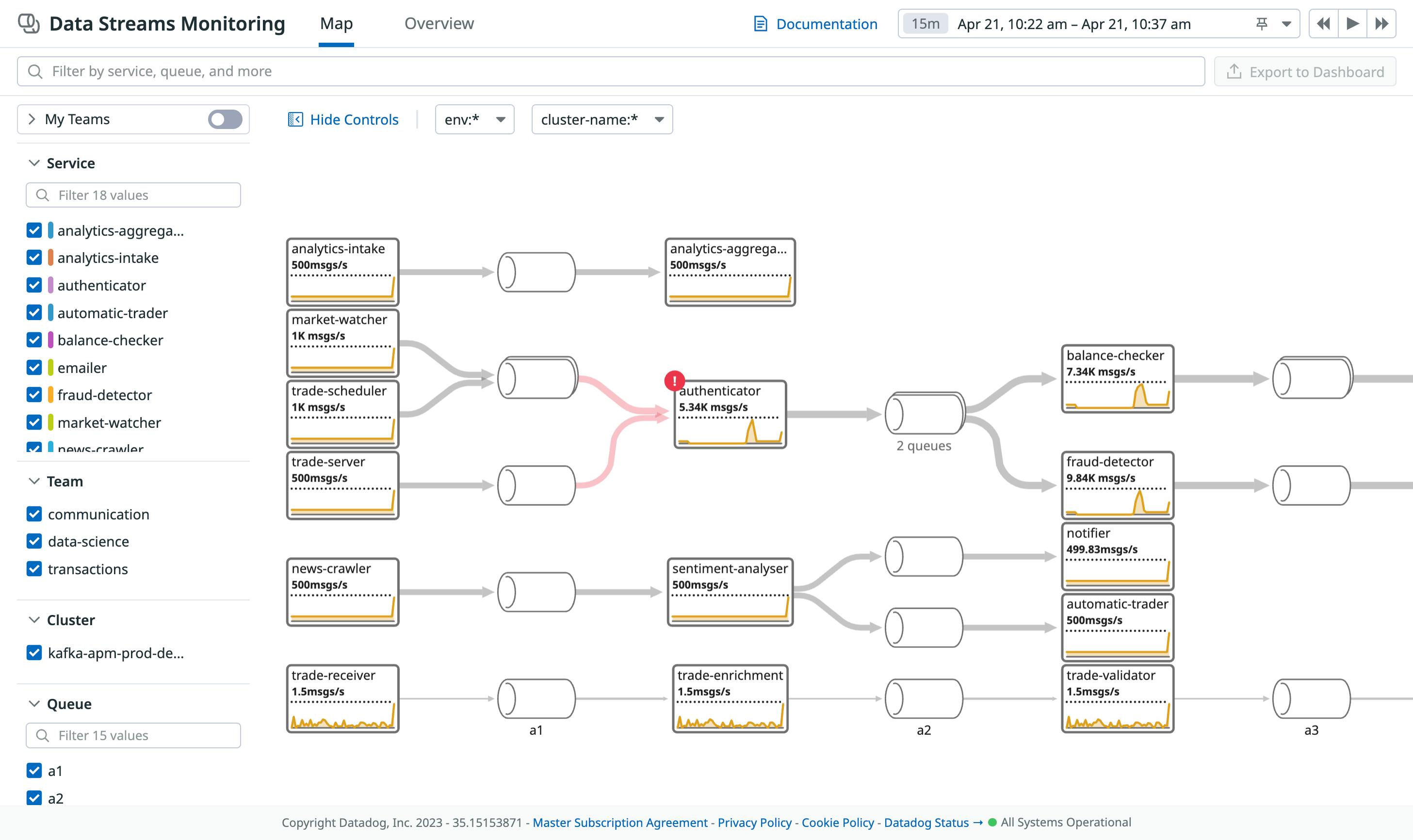Click the fast-forward time icon
The width and height of the screenshot is (1413, 840).
coord(1381,24)
